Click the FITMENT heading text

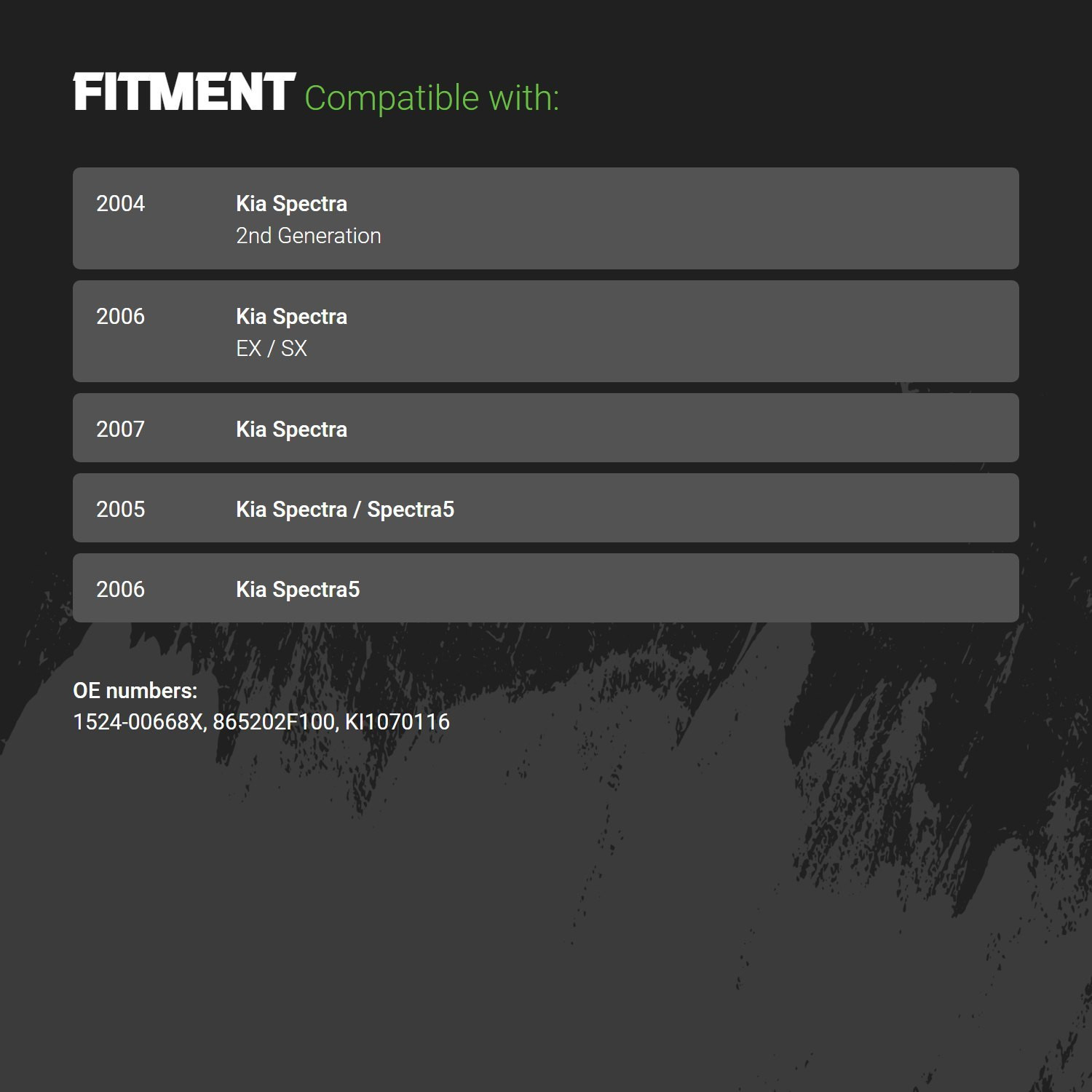pyautogui.click(x=184, y=92)
